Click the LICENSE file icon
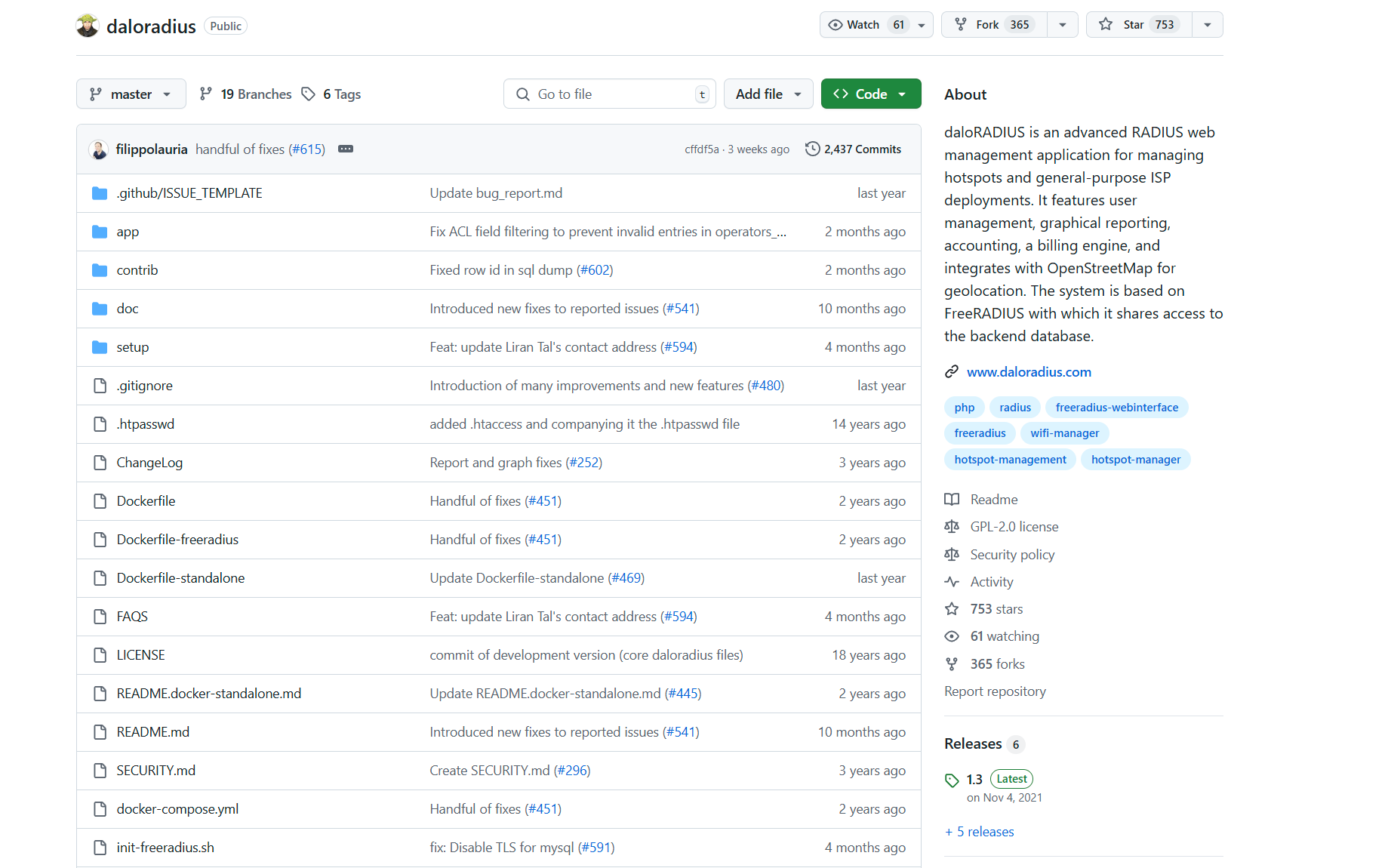1388x868 pixels. pyautogui.click(x=100, y=655)
